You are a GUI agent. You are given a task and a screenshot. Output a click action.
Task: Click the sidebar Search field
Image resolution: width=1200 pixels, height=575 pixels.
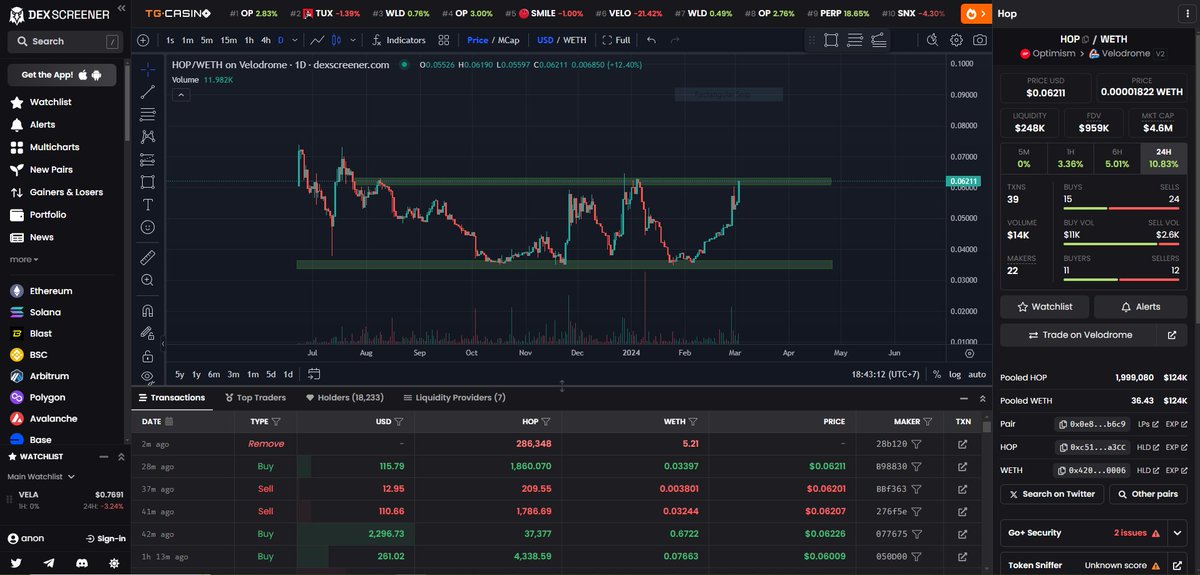tap(64, 42)
